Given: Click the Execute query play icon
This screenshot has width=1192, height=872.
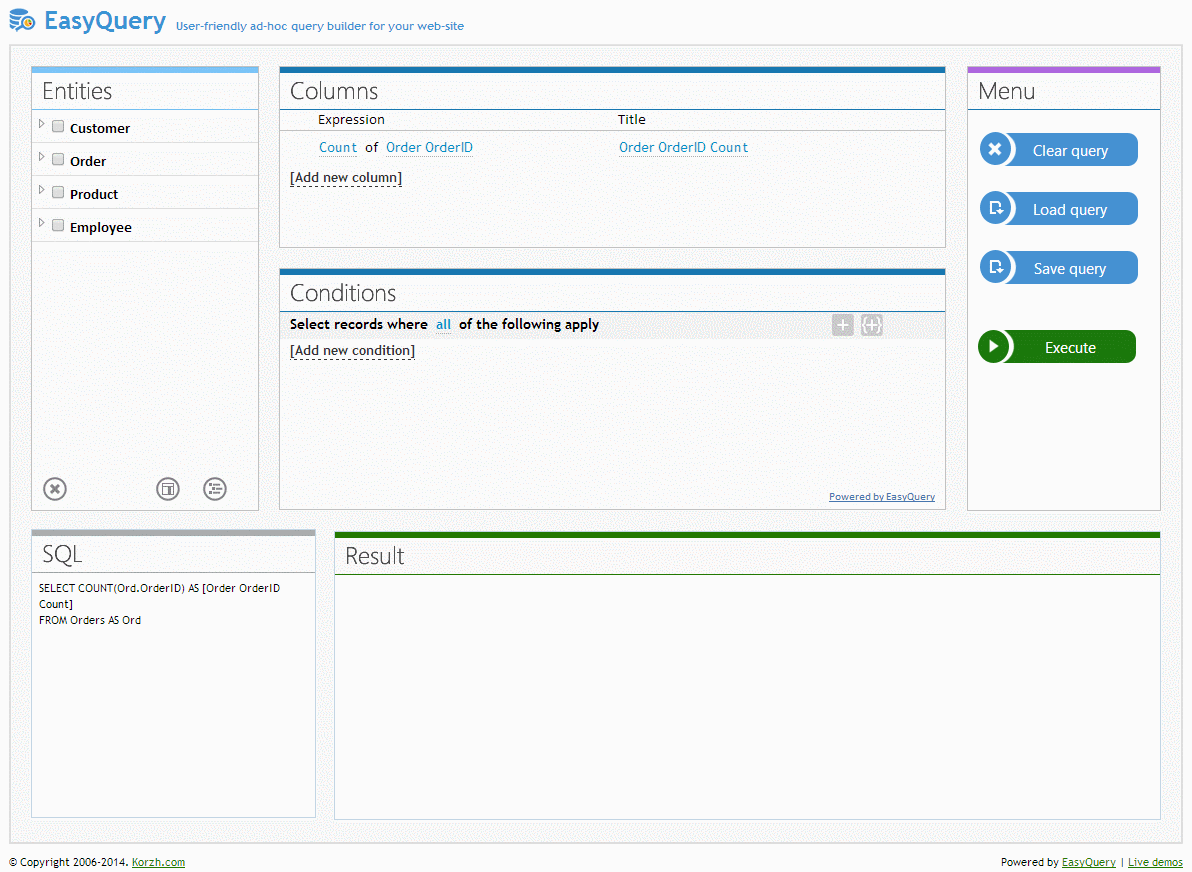Looking at the screenshot, I should pyautogui.click(x=996, y=346).
